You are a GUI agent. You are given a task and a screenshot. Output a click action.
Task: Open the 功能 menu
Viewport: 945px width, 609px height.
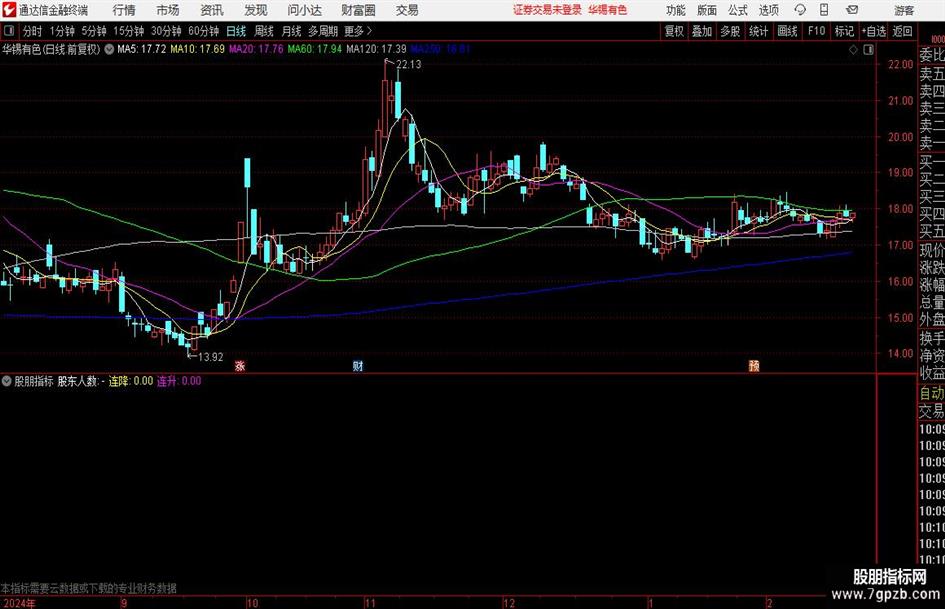point(676,10)
